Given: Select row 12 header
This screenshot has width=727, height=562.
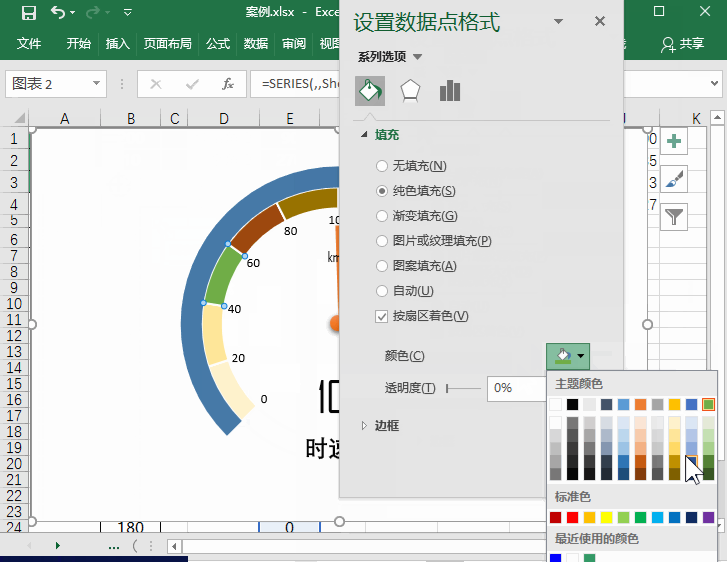Looking at the screenshot, I should (14, 336).
